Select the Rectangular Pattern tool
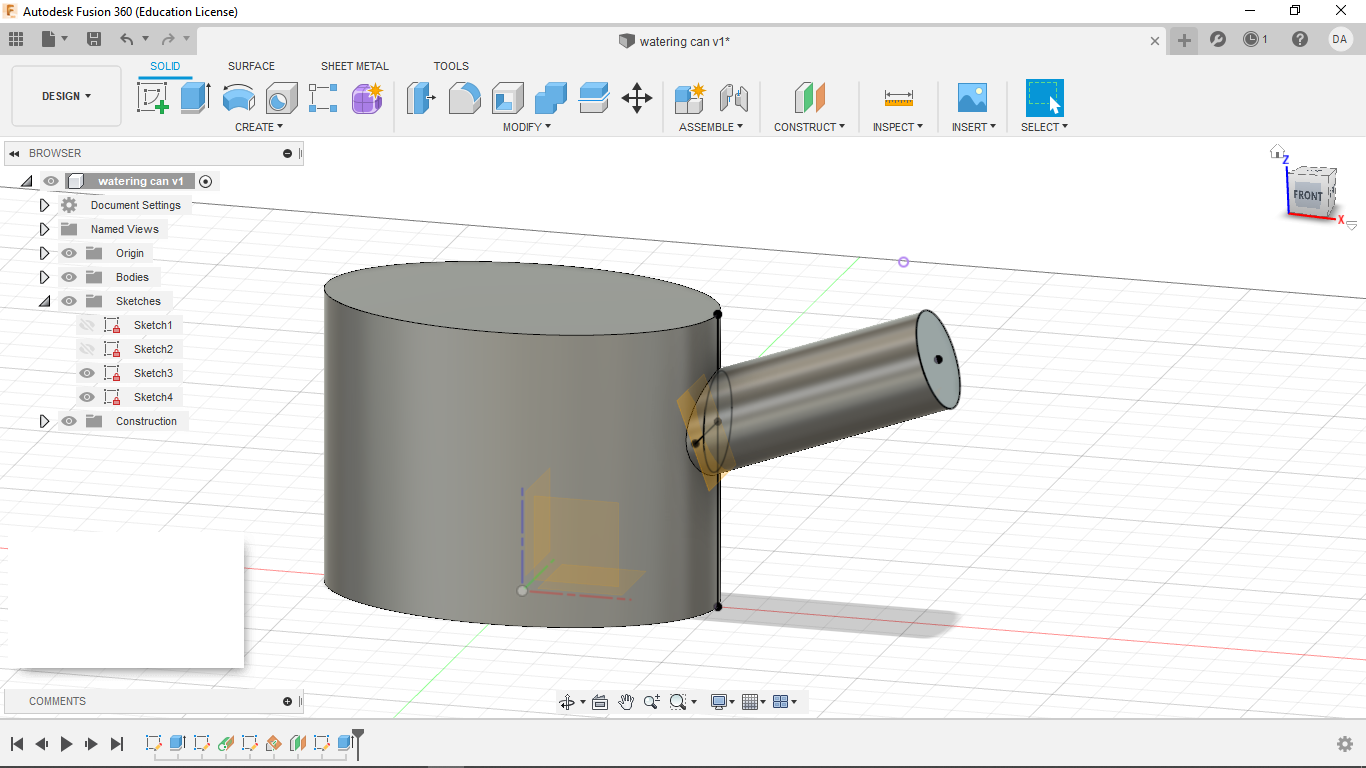 324,98
